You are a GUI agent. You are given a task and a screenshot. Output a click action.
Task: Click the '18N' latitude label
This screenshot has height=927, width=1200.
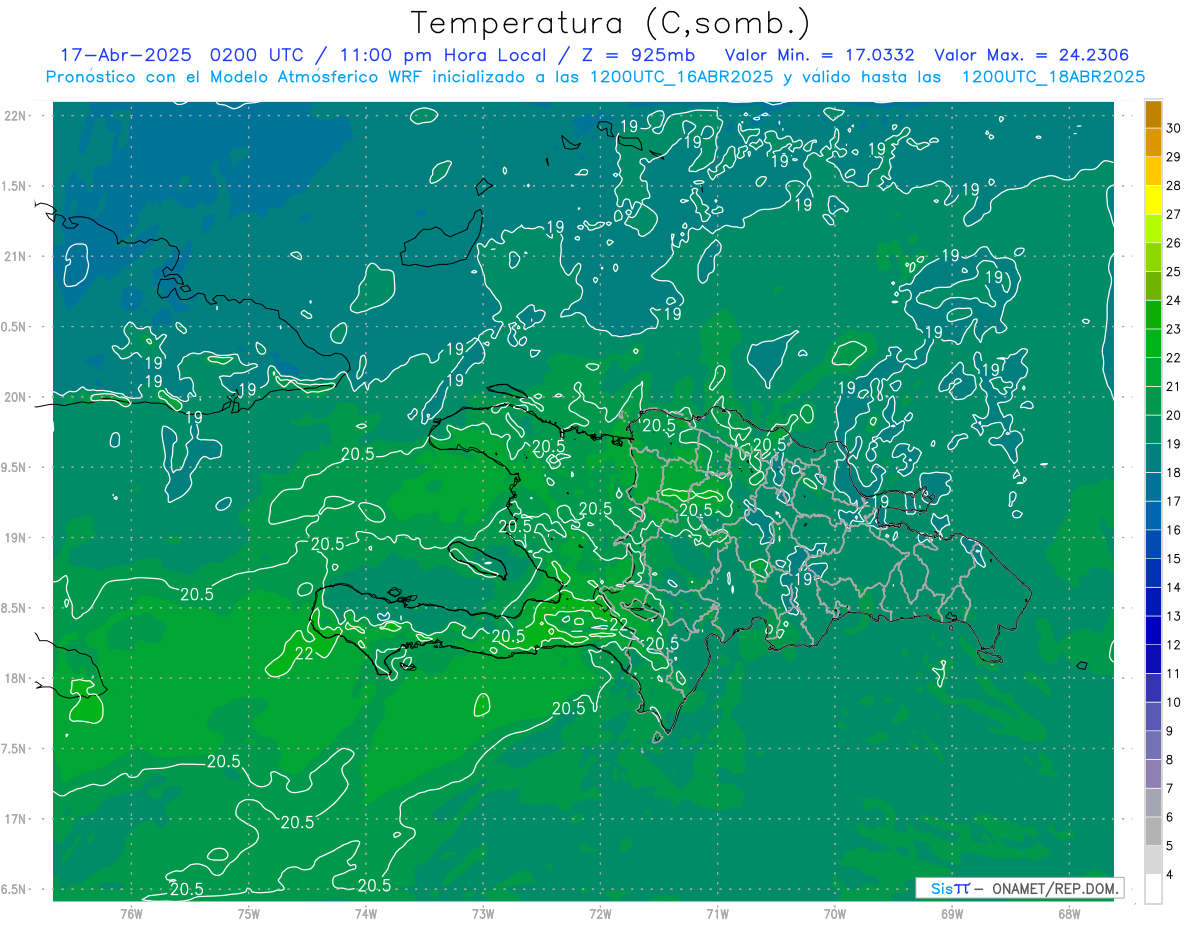16,678
